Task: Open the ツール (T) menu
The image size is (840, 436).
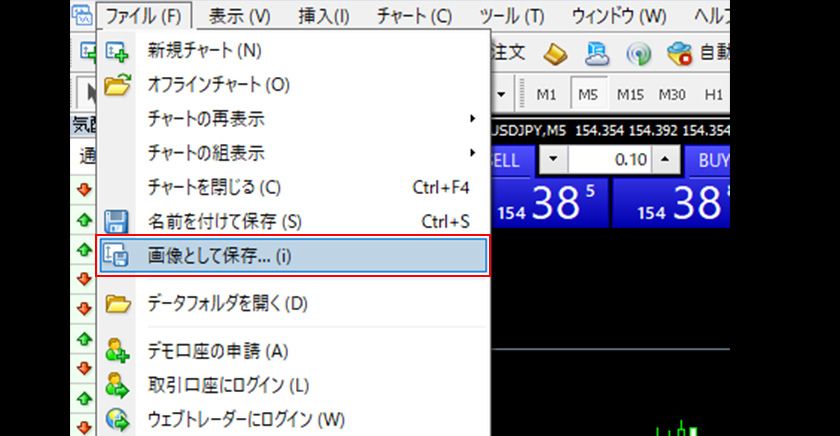Action: (x=512, y=16)
